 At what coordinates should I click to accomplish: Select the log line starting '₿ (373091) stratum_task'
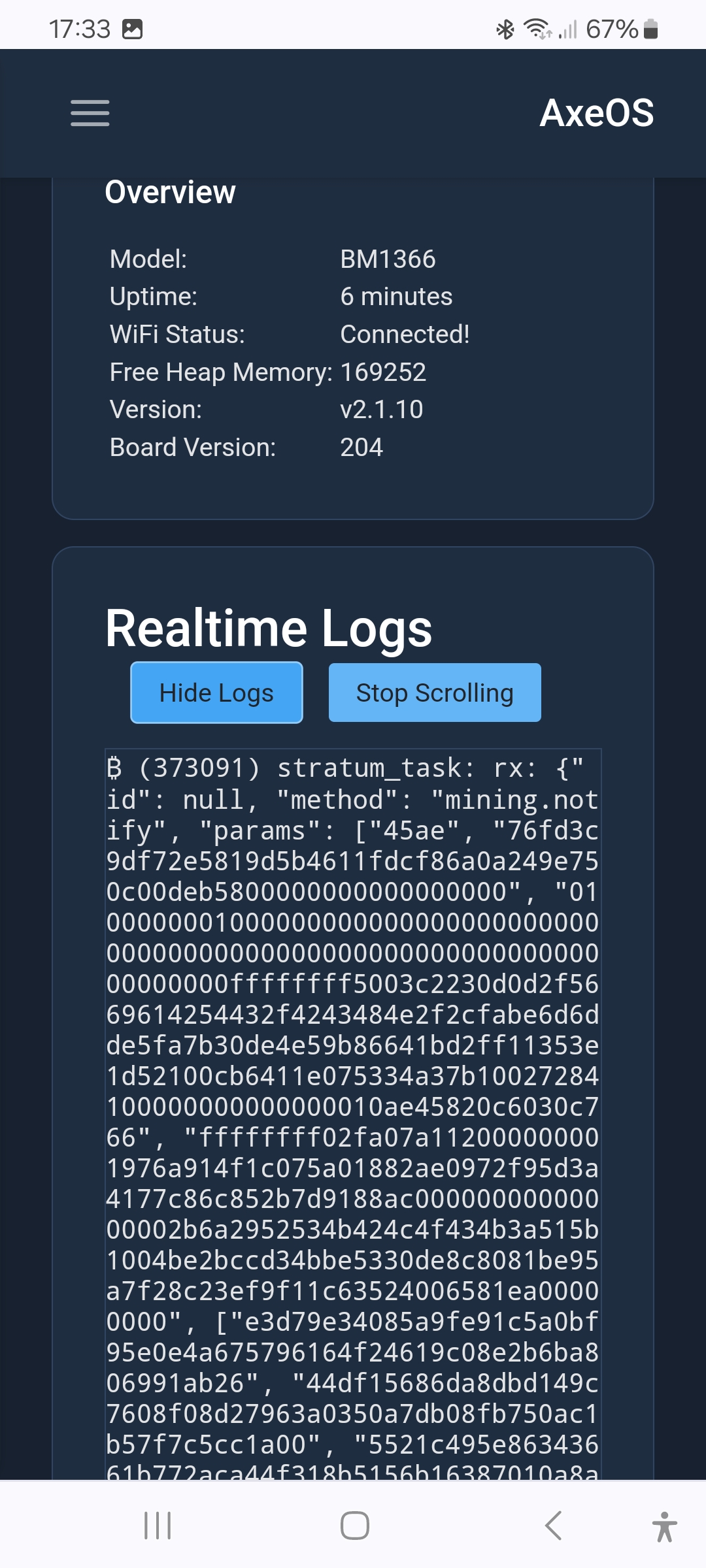[345, 768]
